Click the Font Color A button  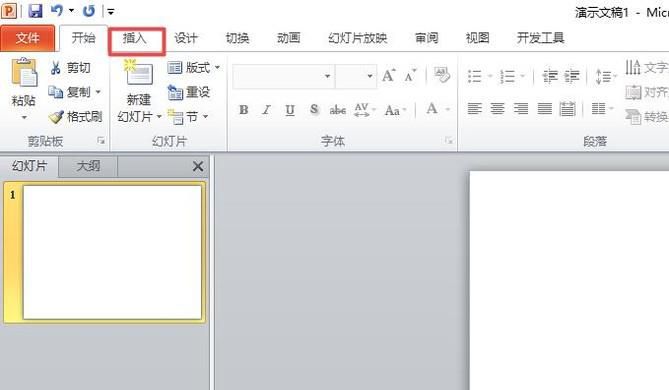point(432,109)
